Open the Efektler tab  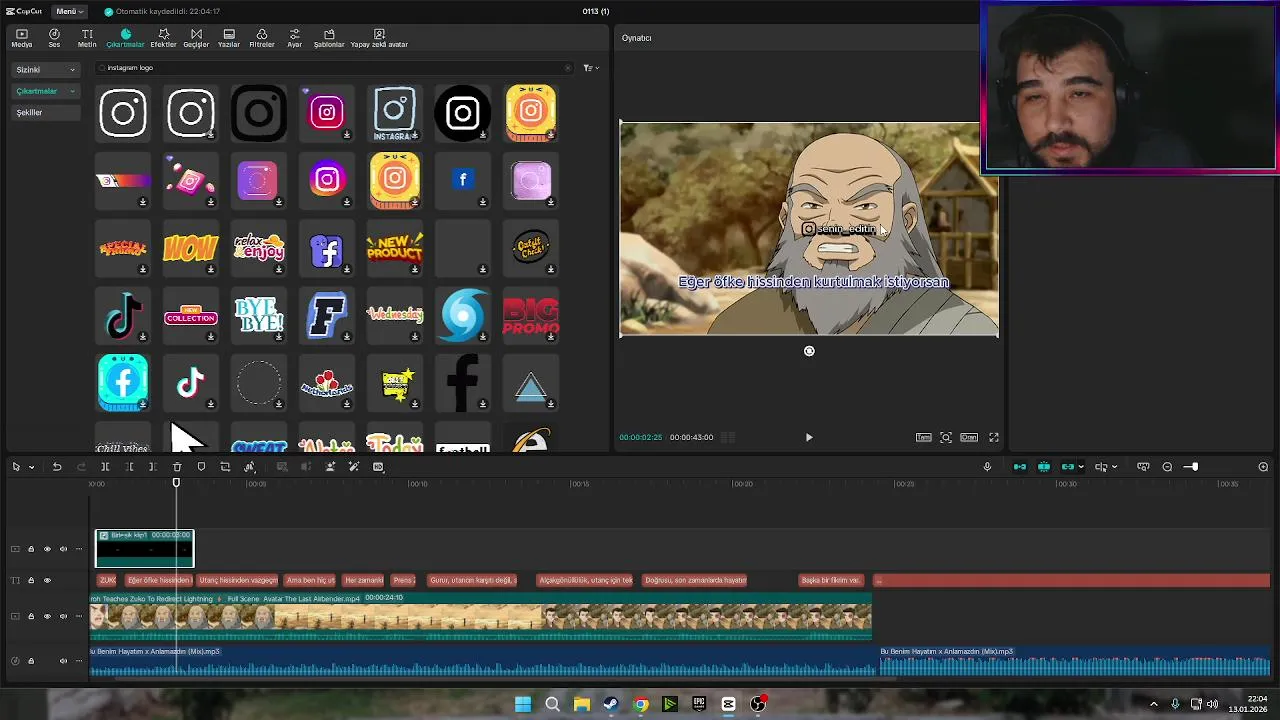[163, 38]
